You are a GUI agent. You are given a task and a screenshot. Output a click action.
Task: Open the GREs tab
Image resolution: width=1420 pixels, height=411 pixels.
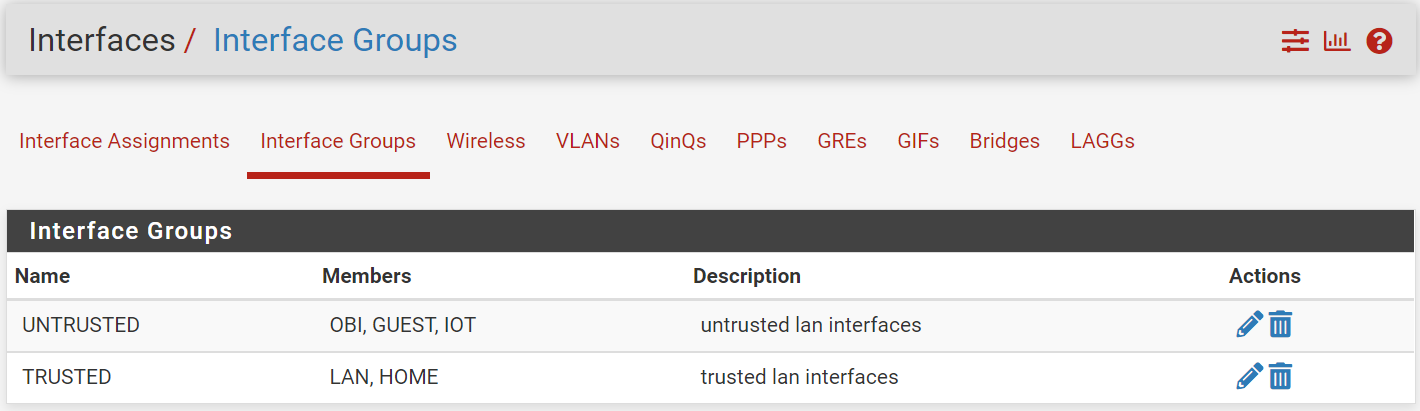tap(842, 141)
